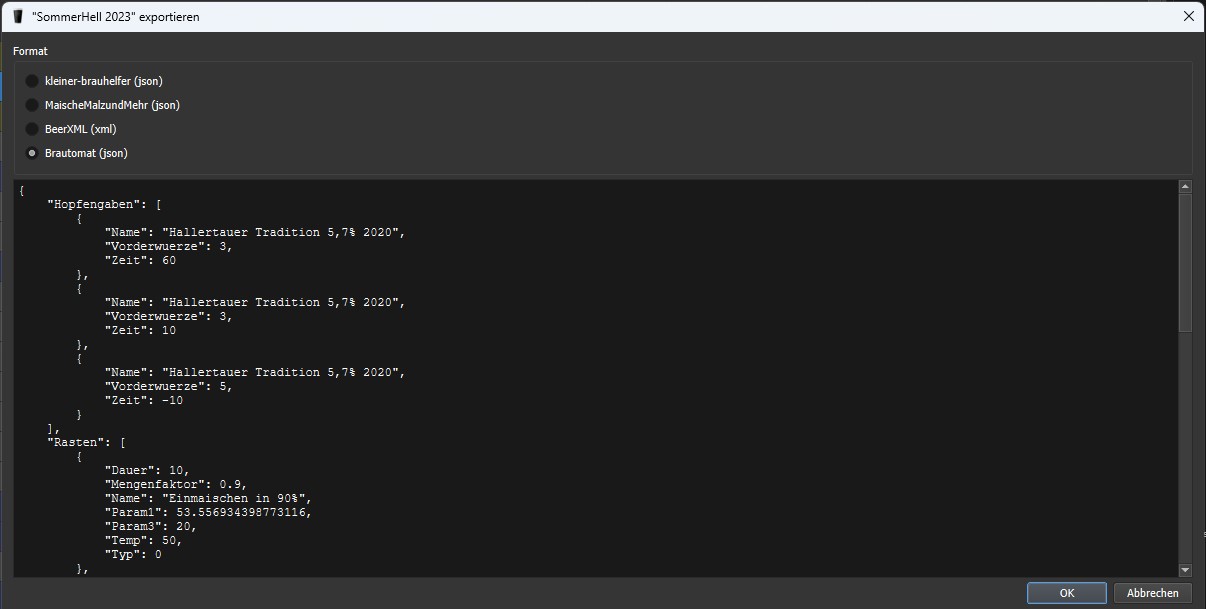1206x609 pixels.
Task: Click the vertical scrollbar thumb
Action: (1185, 262)
